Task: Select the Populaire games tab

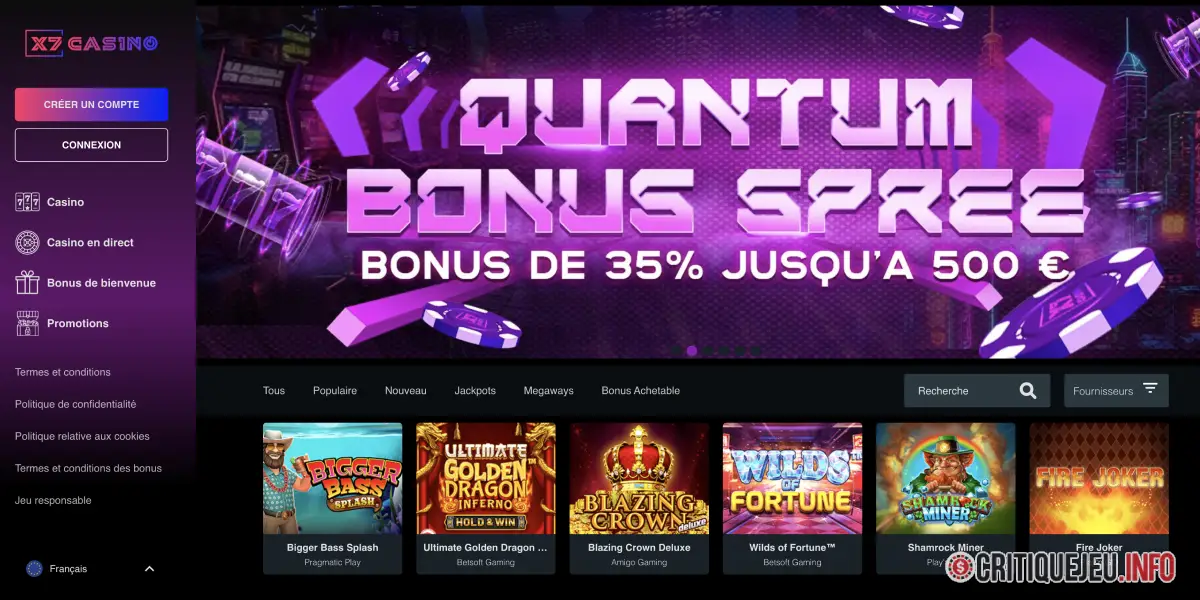Action: pos(335,391)
